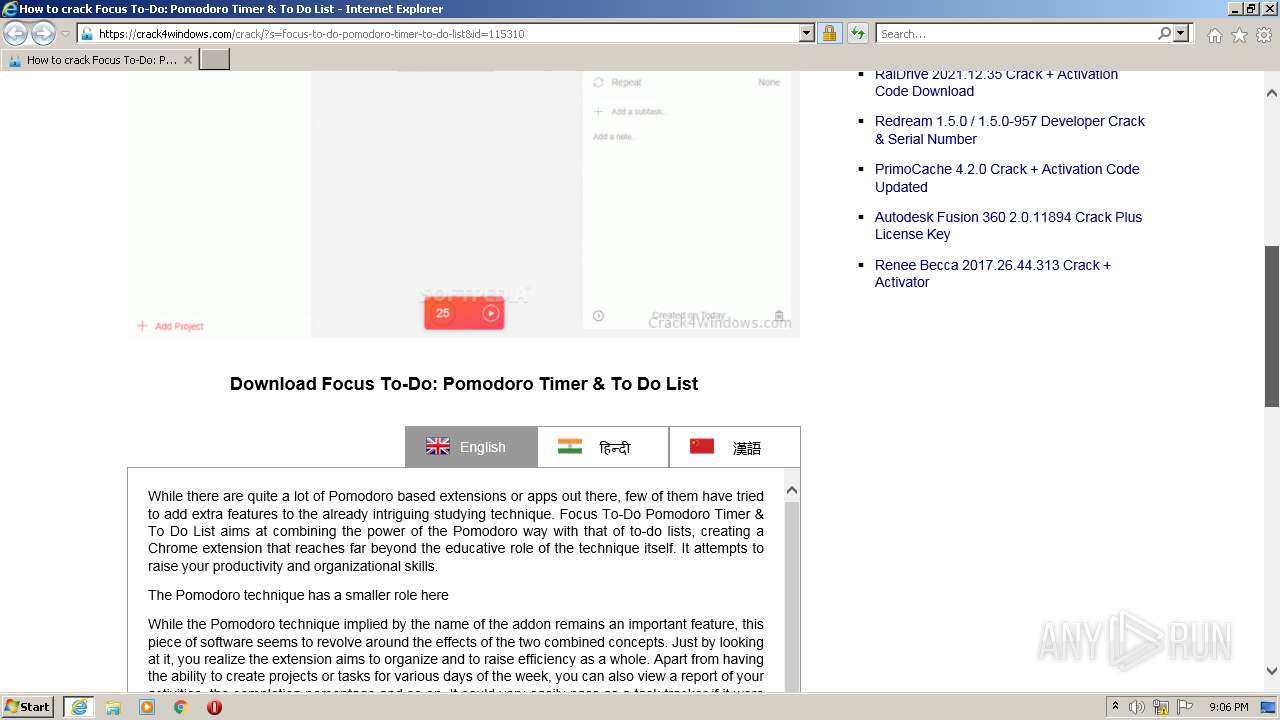Restore the browser window size
This screenshot has height=720, width=1280.
click(x=1250, y=9)
